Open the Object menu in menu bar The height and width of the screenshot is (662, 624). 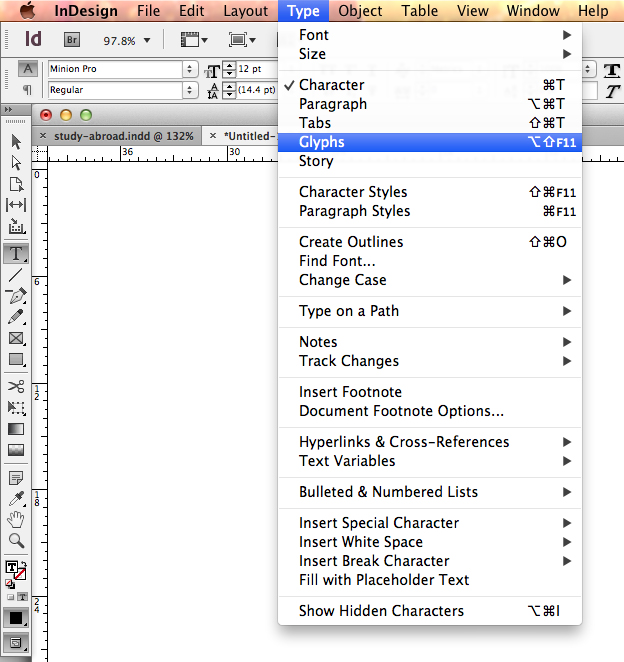360,11
